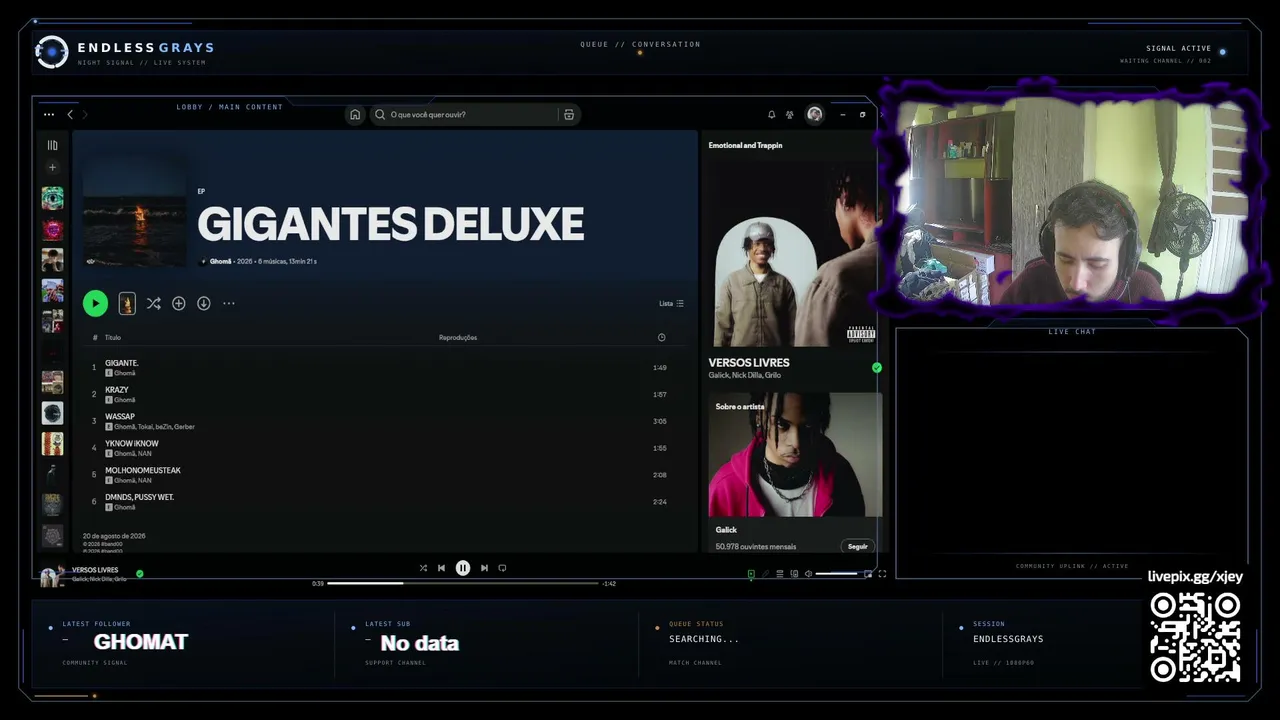Go forward with the right arrow
Image resolution: width=1280 pixels, height=720 pixels.
click(85, 115)
